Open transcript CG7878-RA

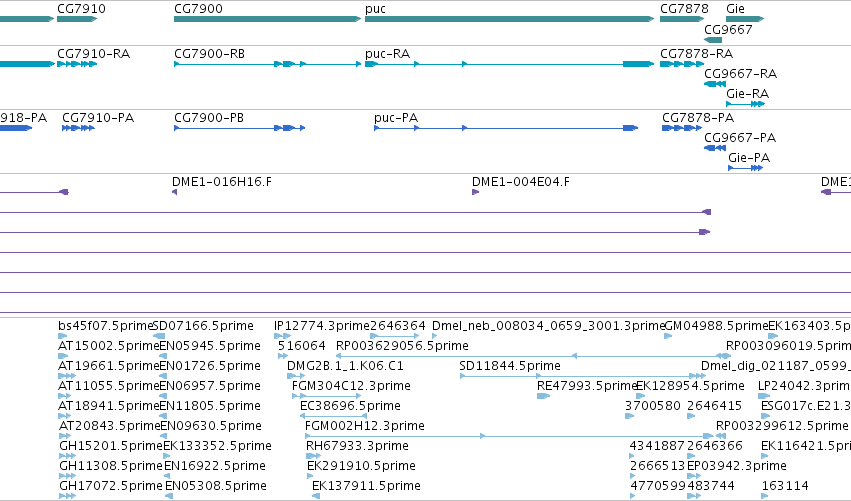[x=696, y=54]
